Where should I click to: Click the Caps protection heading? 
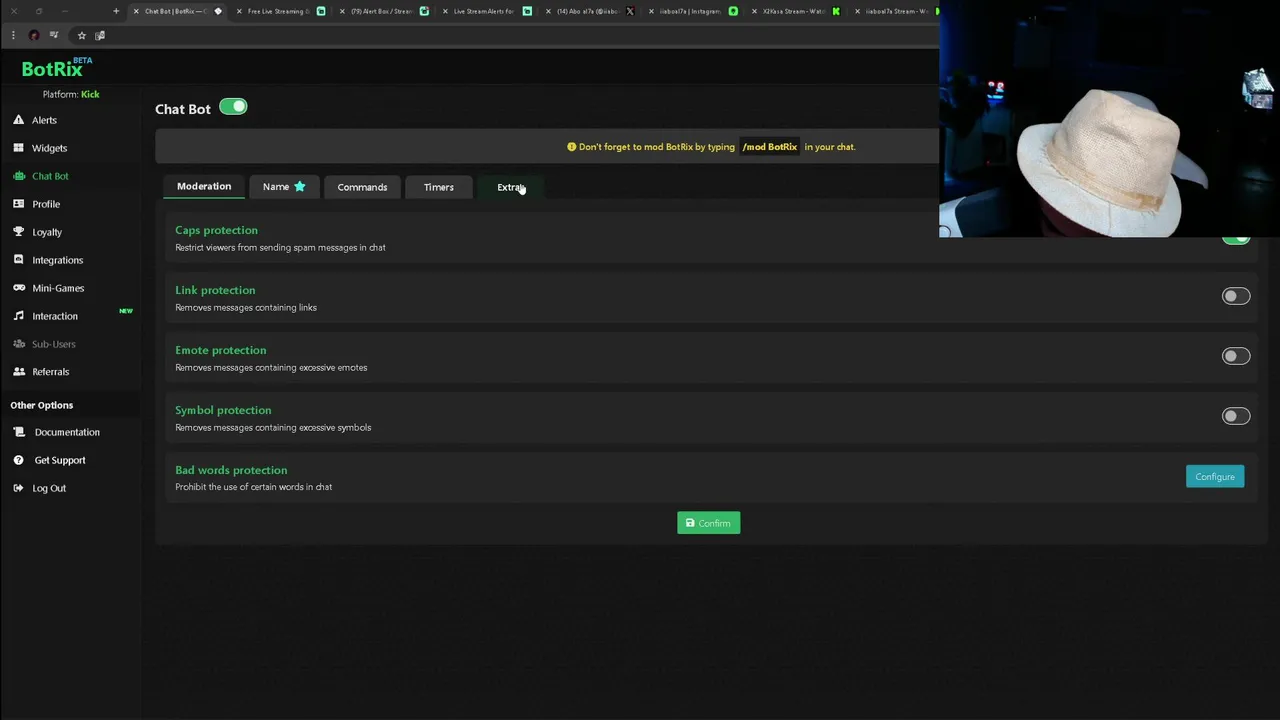216,230
